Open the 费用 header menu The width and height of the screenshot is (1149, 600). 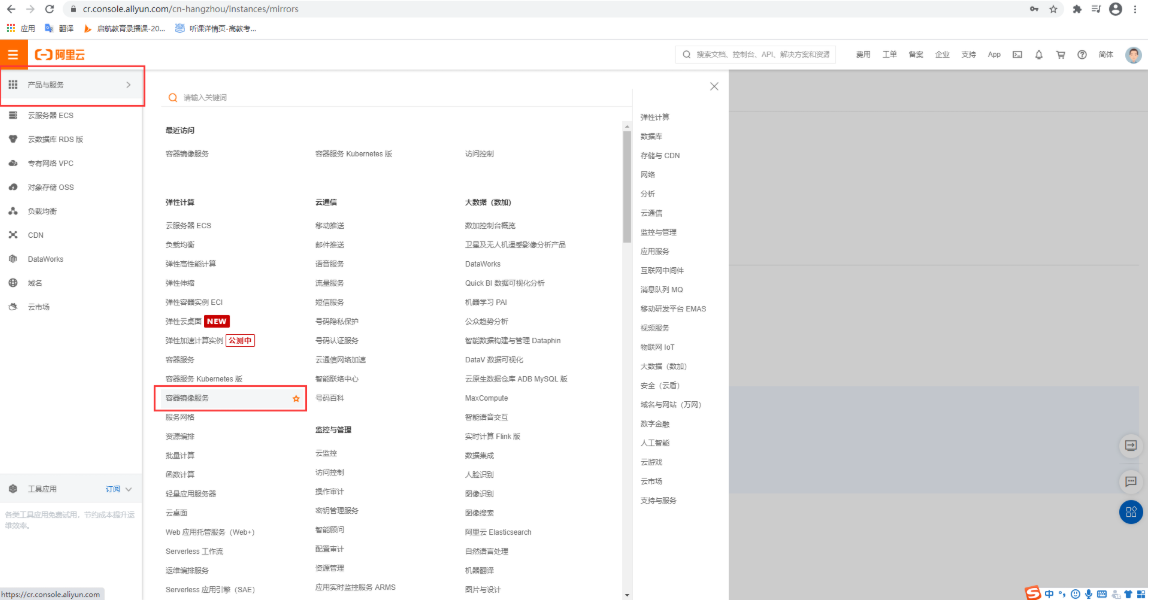(863, 54)
